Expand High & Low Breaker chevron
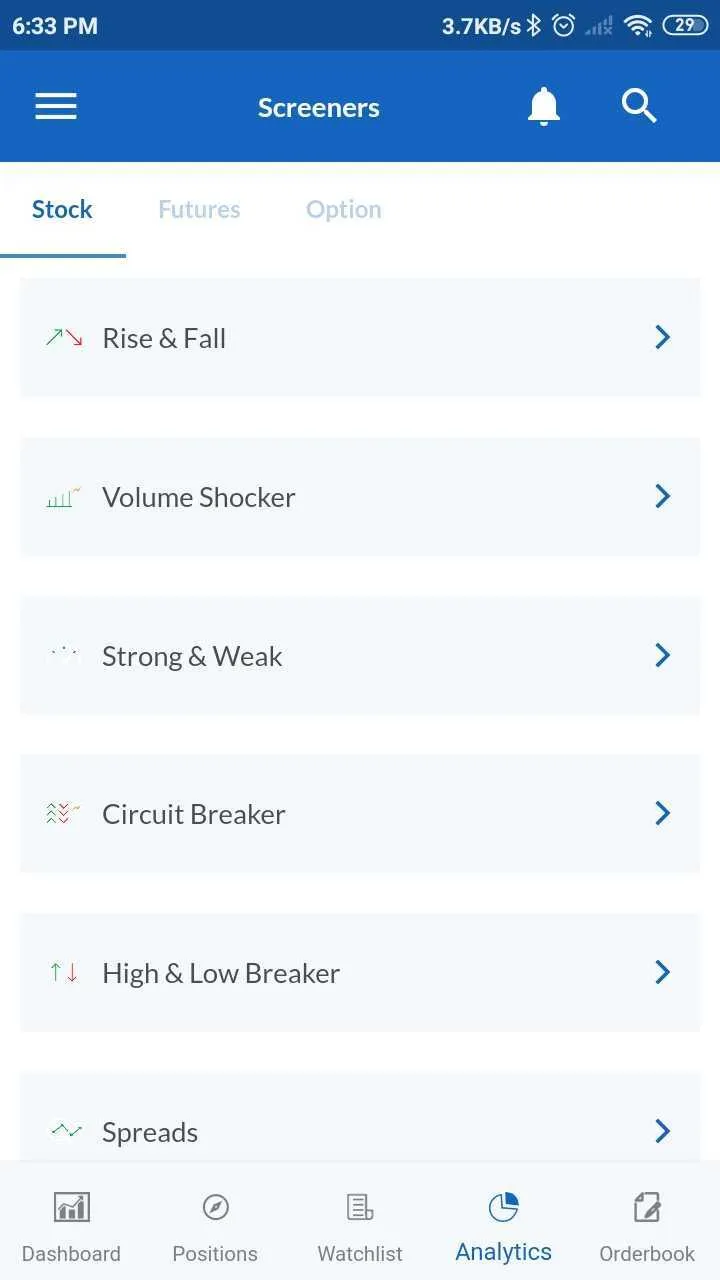Viewport: 720px width, 1280px height. point(662,972)
